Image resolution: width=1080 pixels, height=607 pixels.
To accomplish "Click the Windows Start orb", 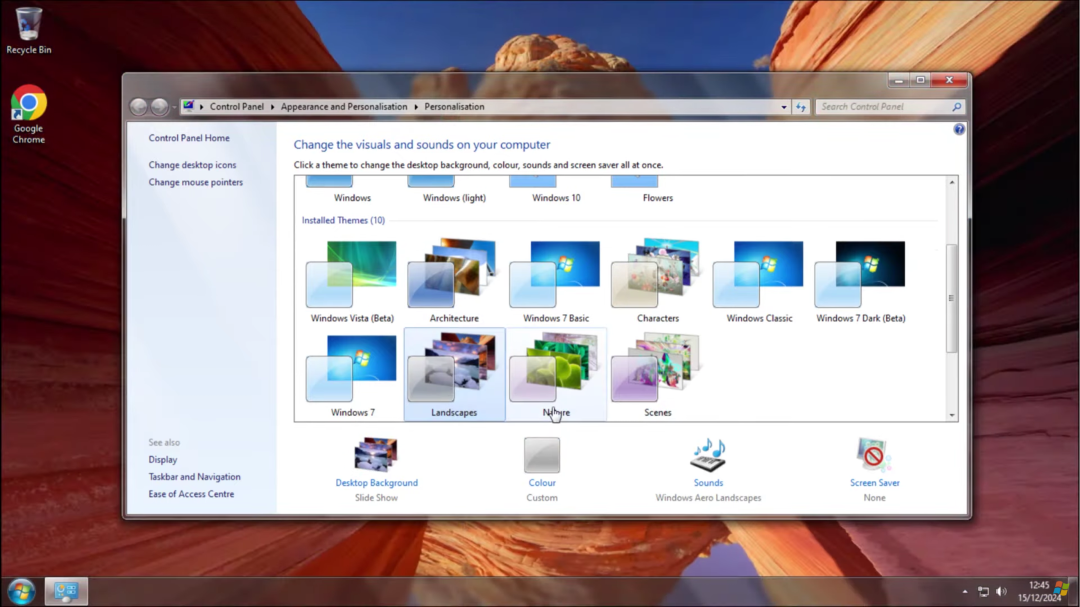I will click(x=21, y=591).
